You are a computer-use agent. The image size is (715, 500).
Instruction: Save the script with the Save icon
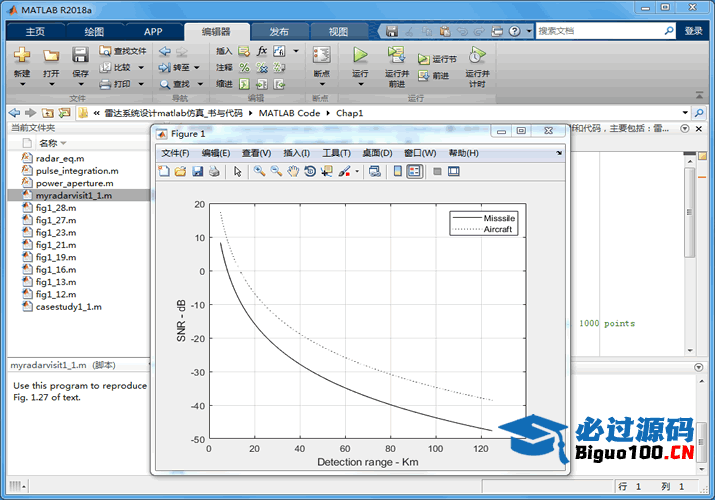pos(80,55)
